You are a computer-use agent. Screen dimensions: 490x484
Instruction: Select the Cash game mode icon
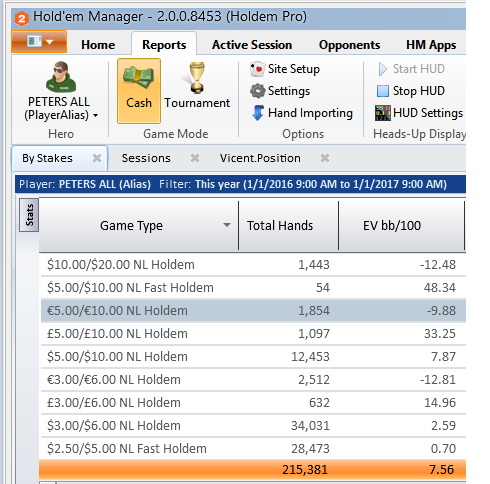(x=139, y=77)
